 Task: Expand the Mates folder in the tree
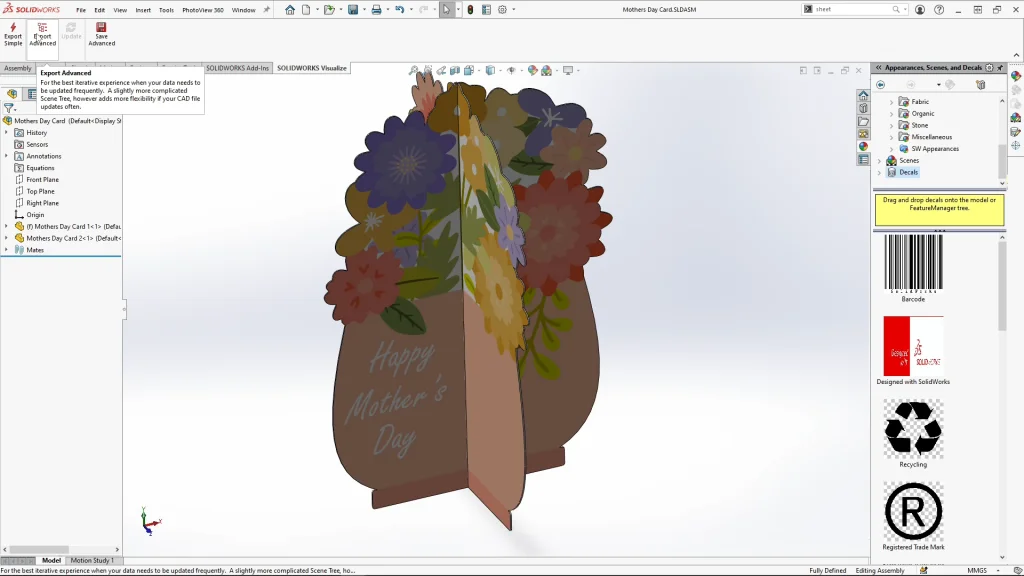tap(6, 250)
